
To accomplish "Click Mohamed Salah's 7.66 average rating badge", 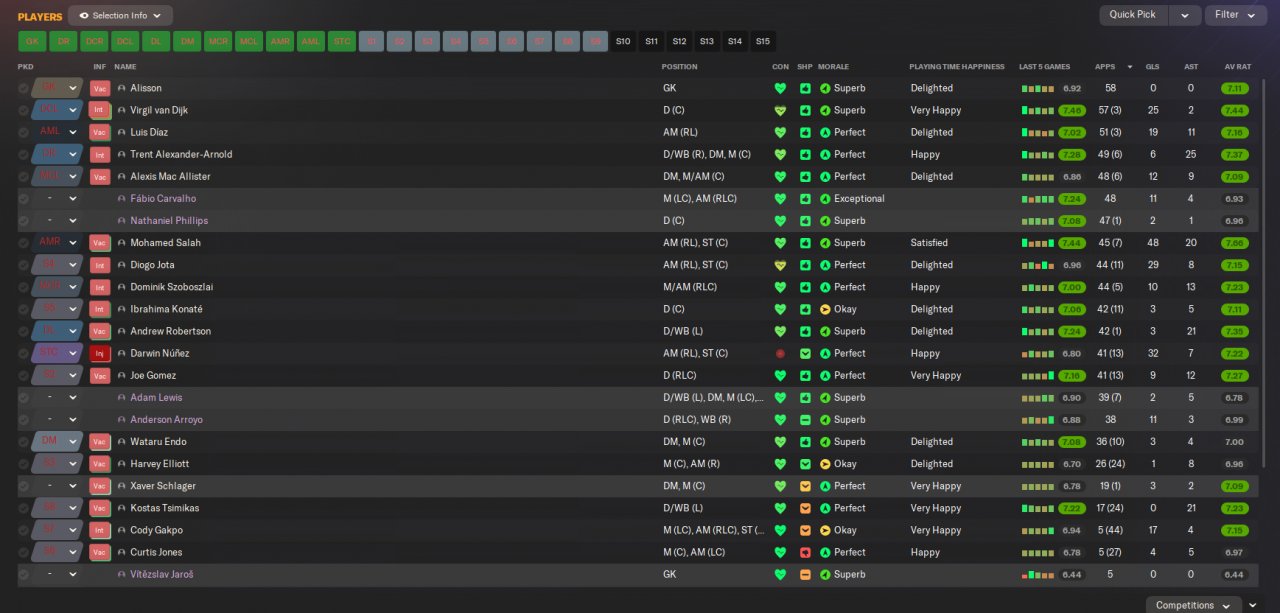I will click(x=1234, y=243).
